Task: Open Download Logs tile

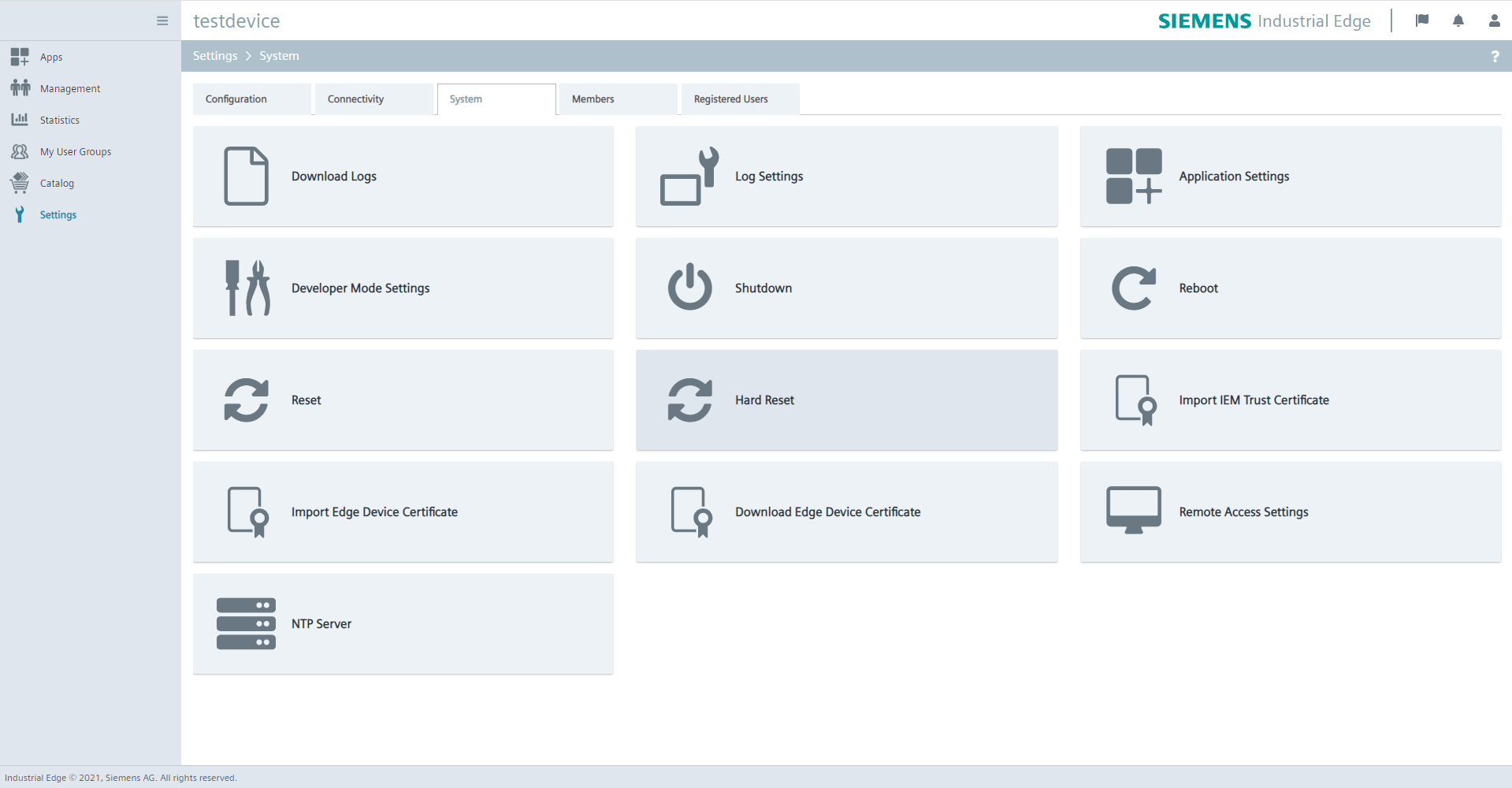Action: [403, 177]
